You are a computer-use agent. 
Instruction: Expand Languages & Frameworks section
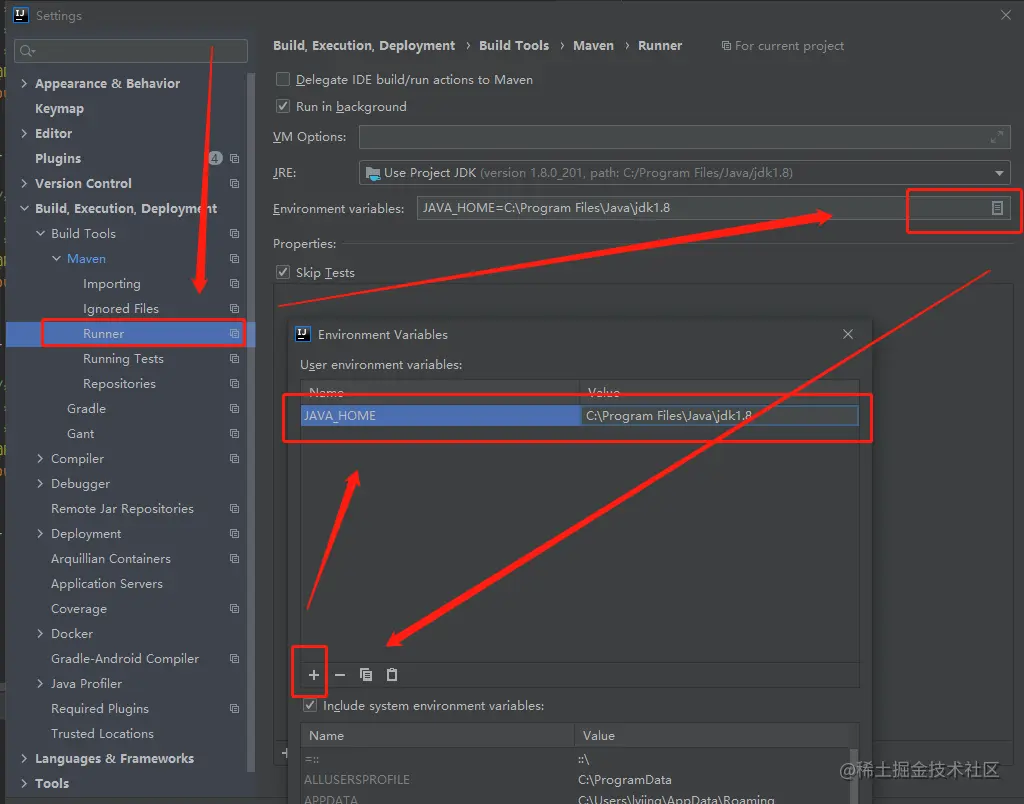click(x=24, y=758)
